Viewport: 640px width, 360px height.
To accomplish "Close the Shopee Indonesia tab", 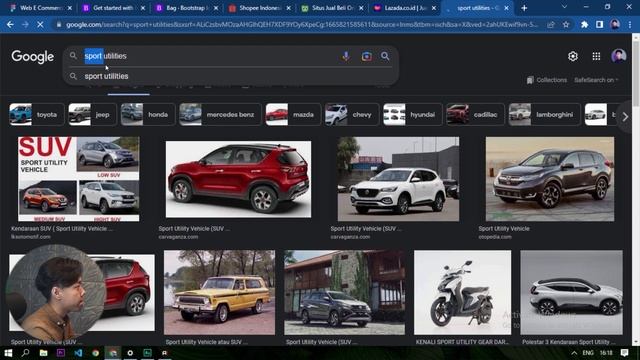I will pos(289,8).
